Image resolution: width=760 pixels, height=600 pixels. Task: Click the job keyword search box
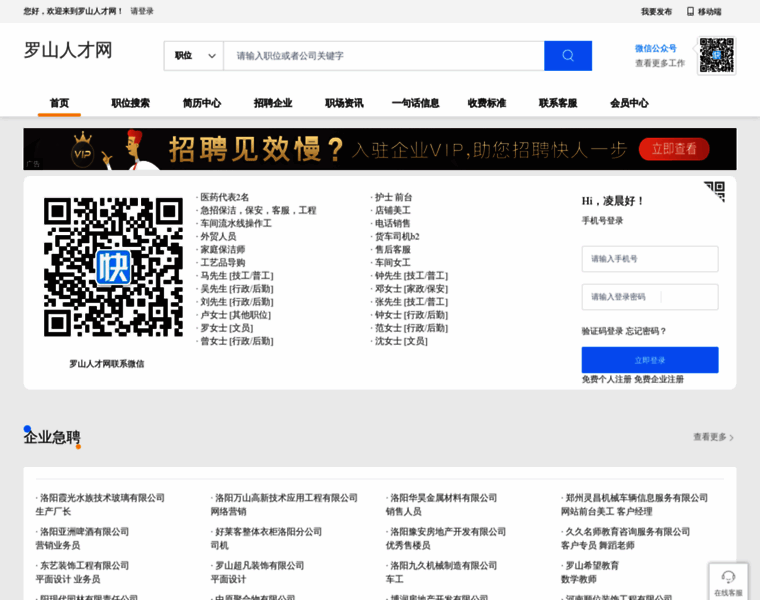[383, 56]
